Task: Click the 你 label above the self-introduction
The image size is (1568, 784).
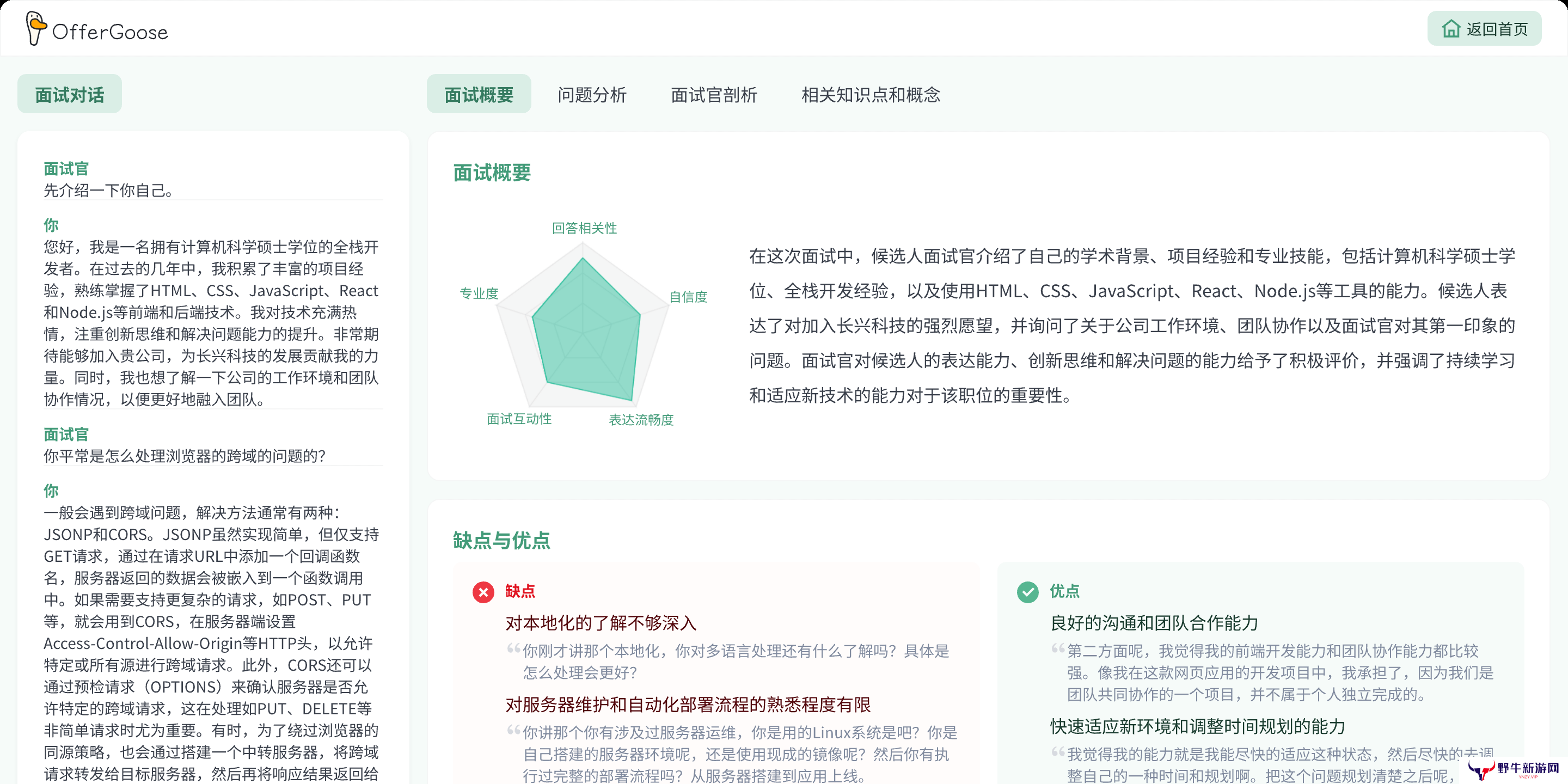Action: (51, 225)
